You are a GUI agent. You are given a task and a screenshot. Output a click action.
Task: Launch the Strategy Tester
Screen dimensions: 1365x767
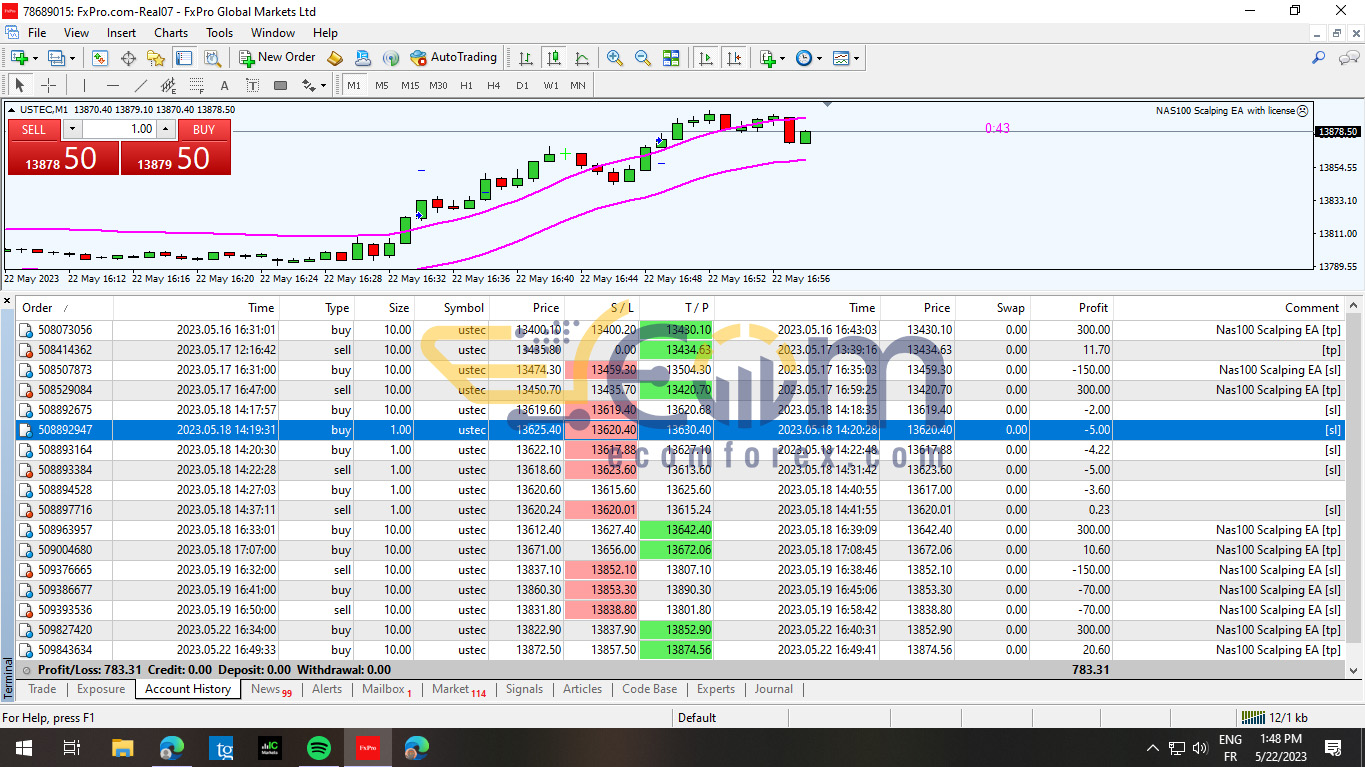pos(212,58)
